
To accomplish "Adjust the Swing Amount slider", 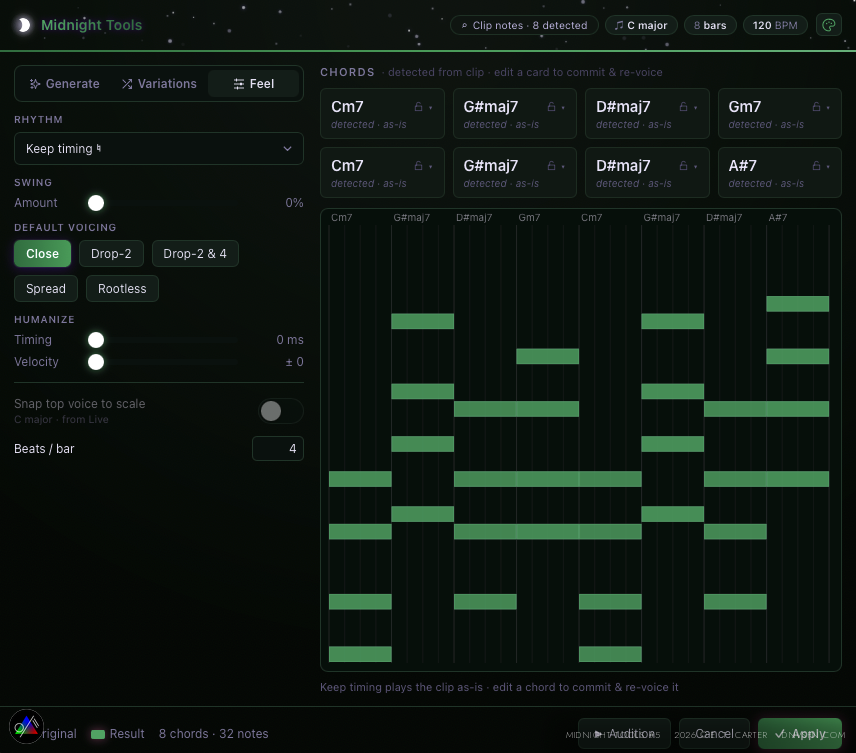I will [96, 203].
